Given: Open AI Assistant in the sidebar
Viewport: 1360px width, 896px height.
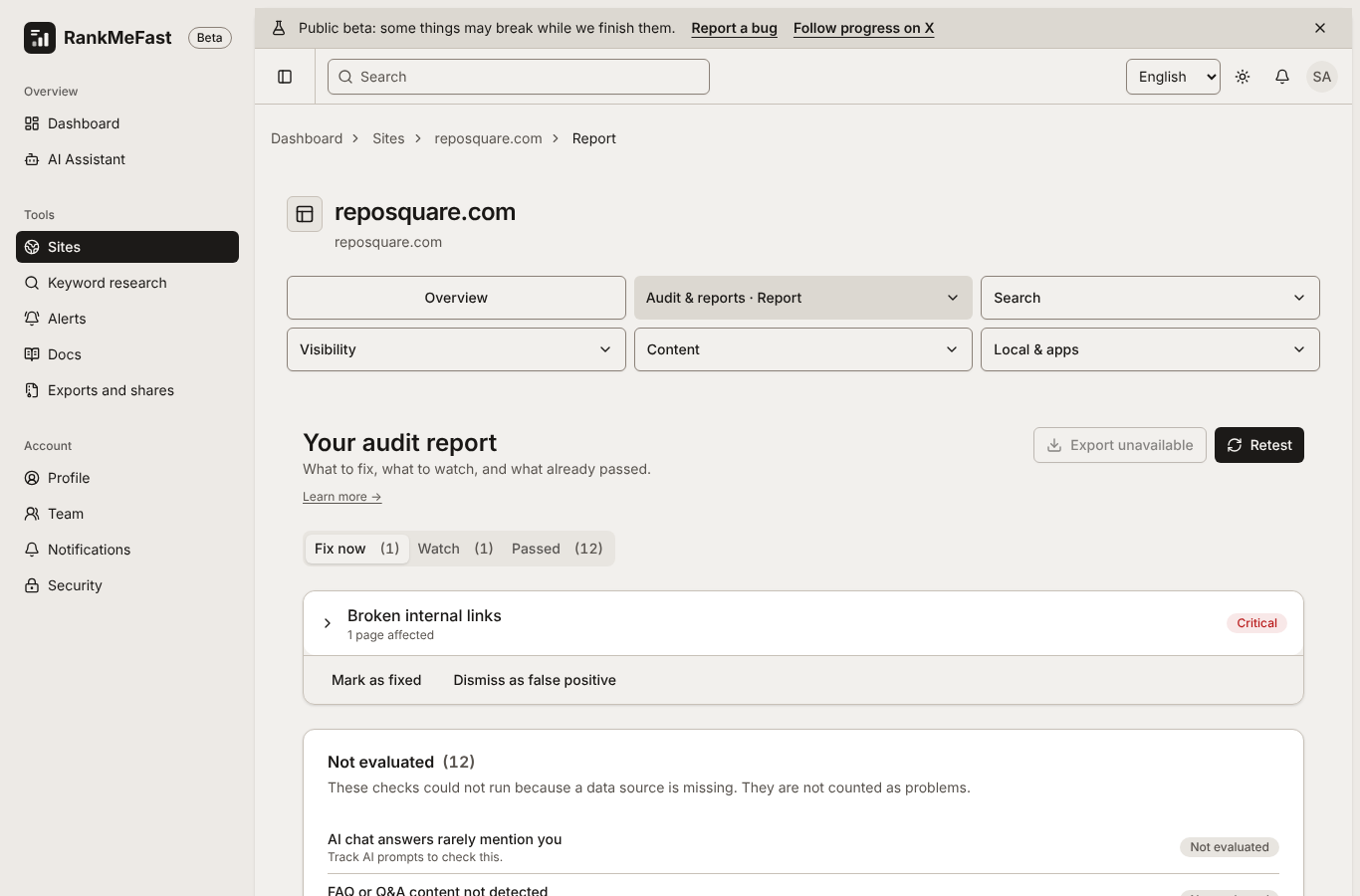Looking at the screenshot, I should click(x=127, y=159).
